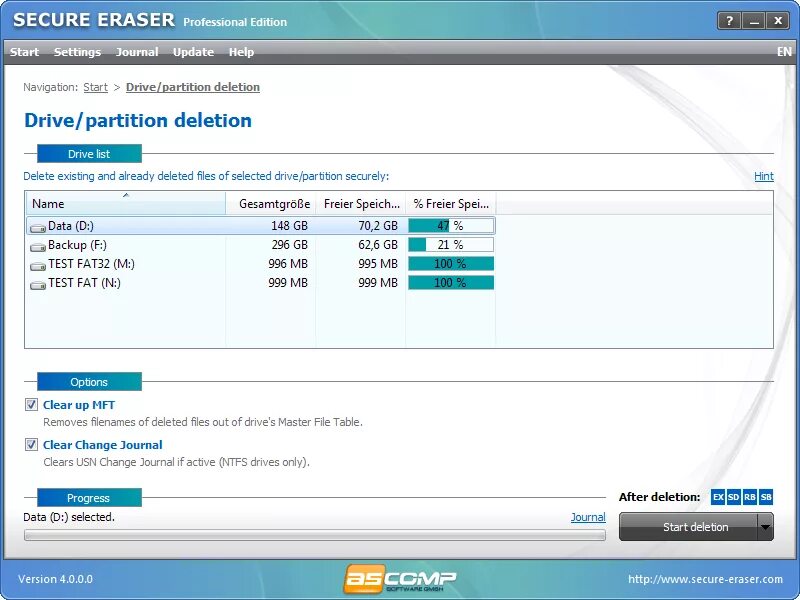
Task: Click the Options section header
Action: [x=89, y=382]
